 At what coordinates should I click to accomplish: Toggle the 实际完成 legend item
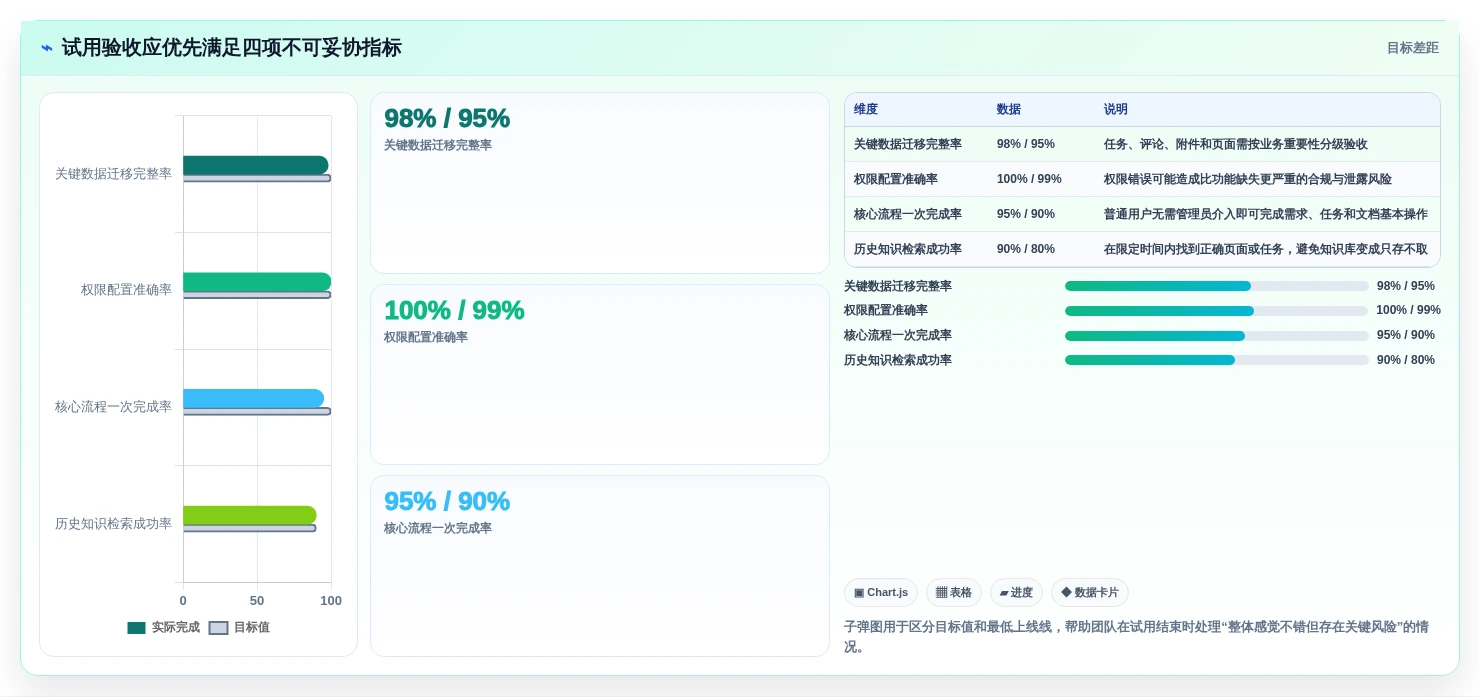tap(163, 628)
